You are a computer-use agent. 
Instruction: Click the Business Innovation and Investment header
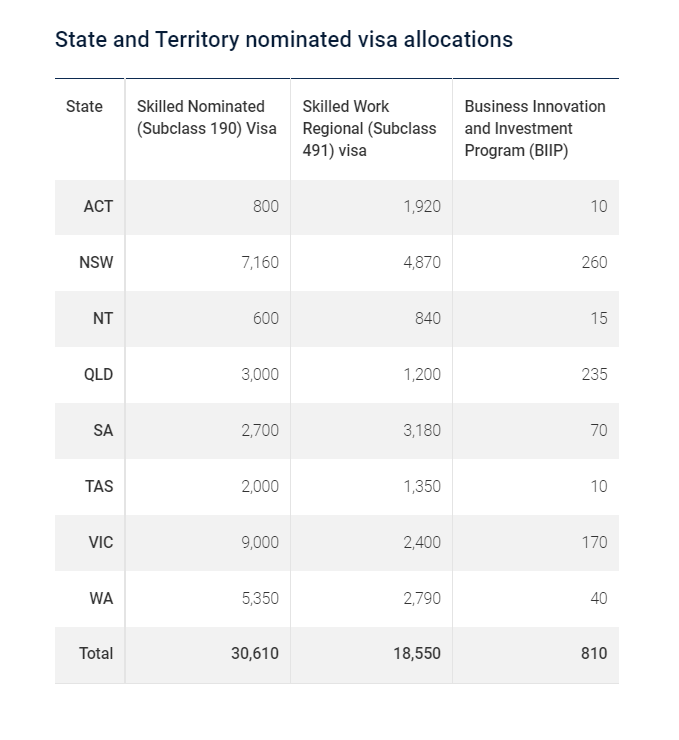coord(535,128)
